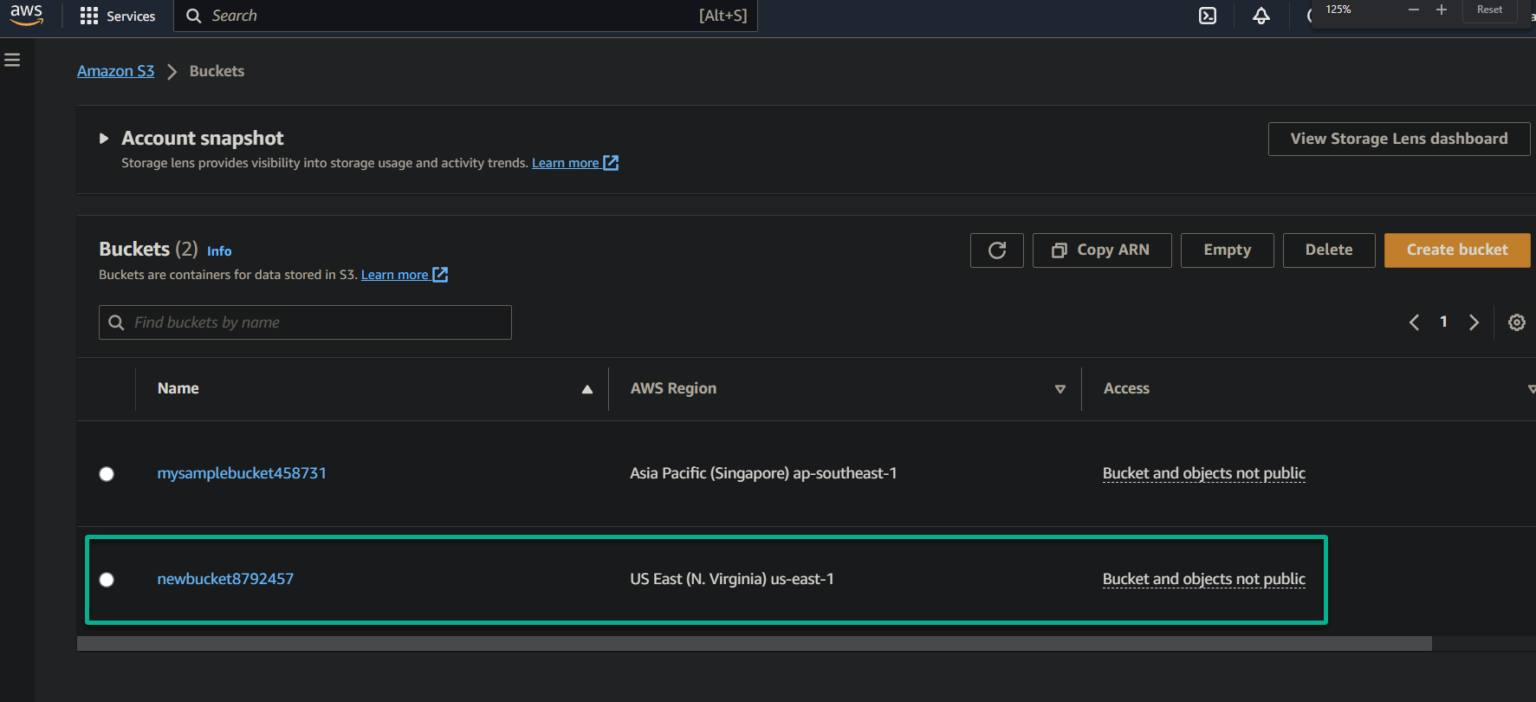
Task: Click the Create bucket button
Action: pyautogui.click(x=1456, y=250)
